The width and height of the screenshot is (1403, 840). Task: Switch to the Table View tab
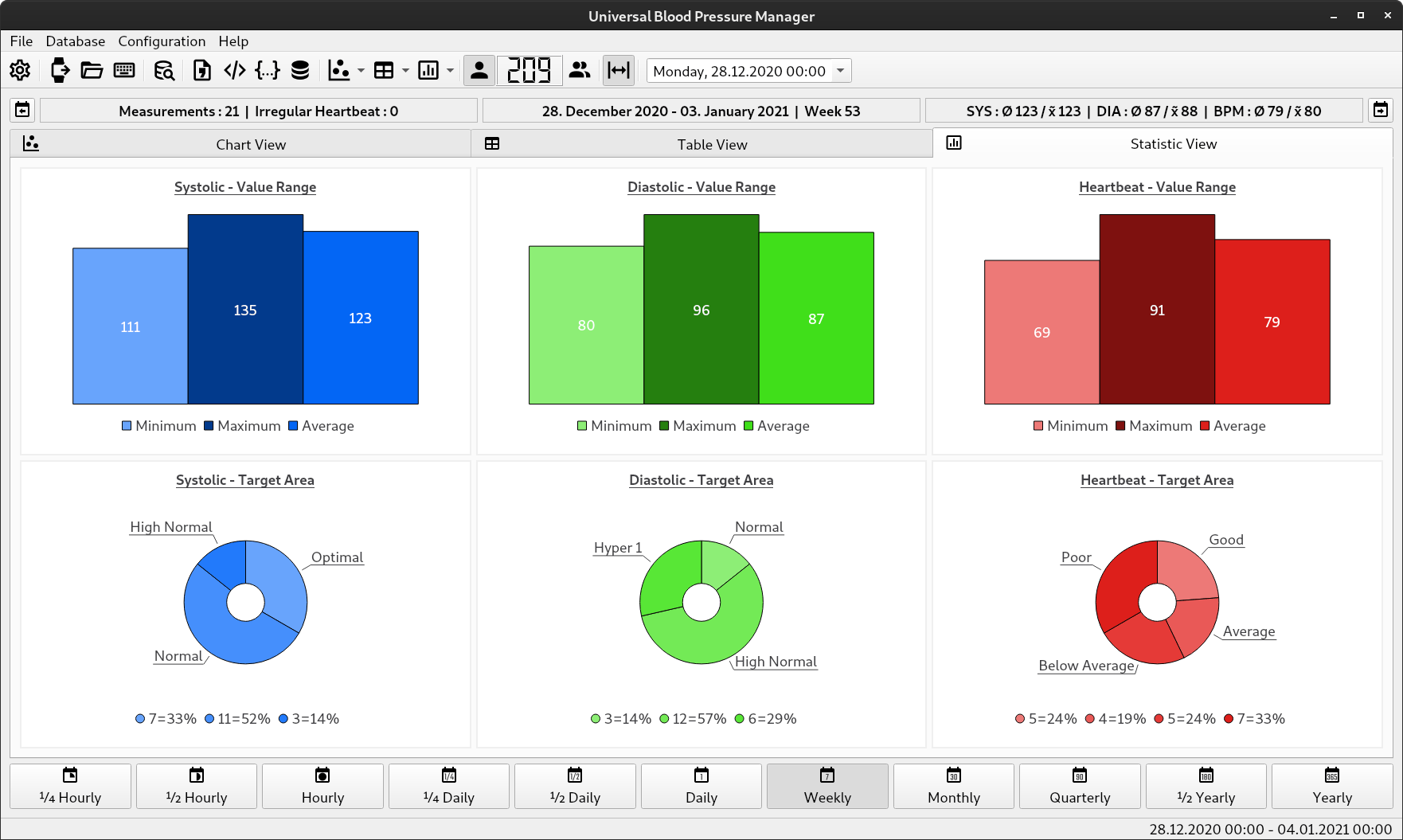pos(702,144)
